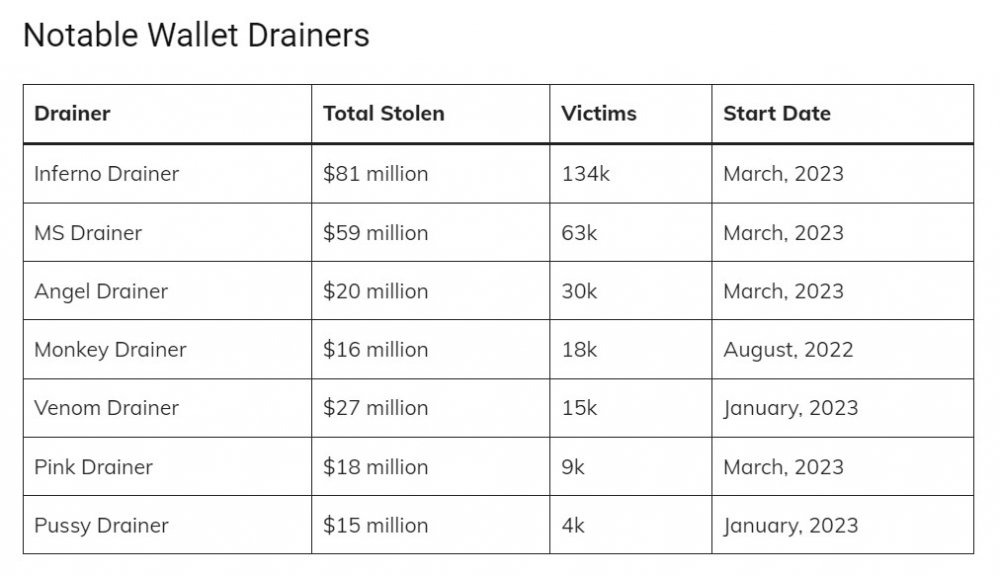Click the Notable Wallet Drainers heading

[196, 35]
